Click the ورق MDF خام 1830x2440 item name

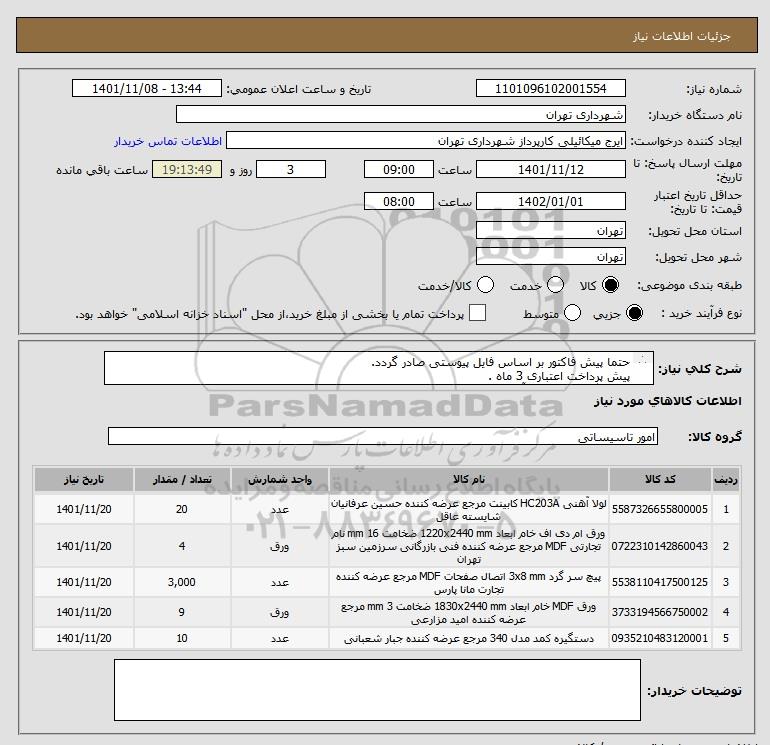tap(469, 612)
